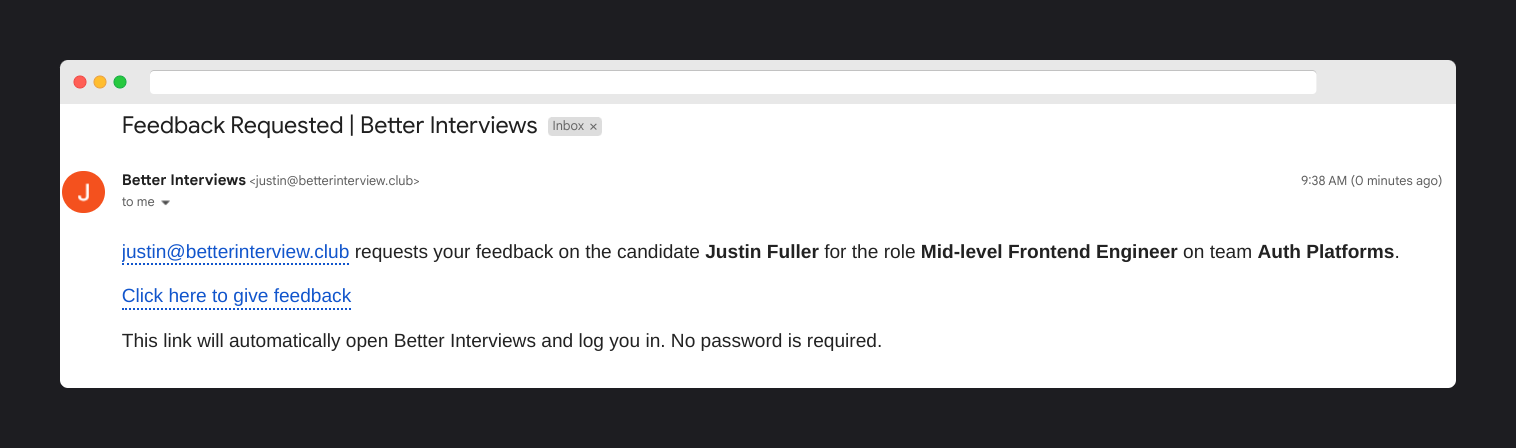1516x448 pixels.
Task: Click the "Feedback Requested | Better Interviews" subject
Action: [x=330, y=126]
